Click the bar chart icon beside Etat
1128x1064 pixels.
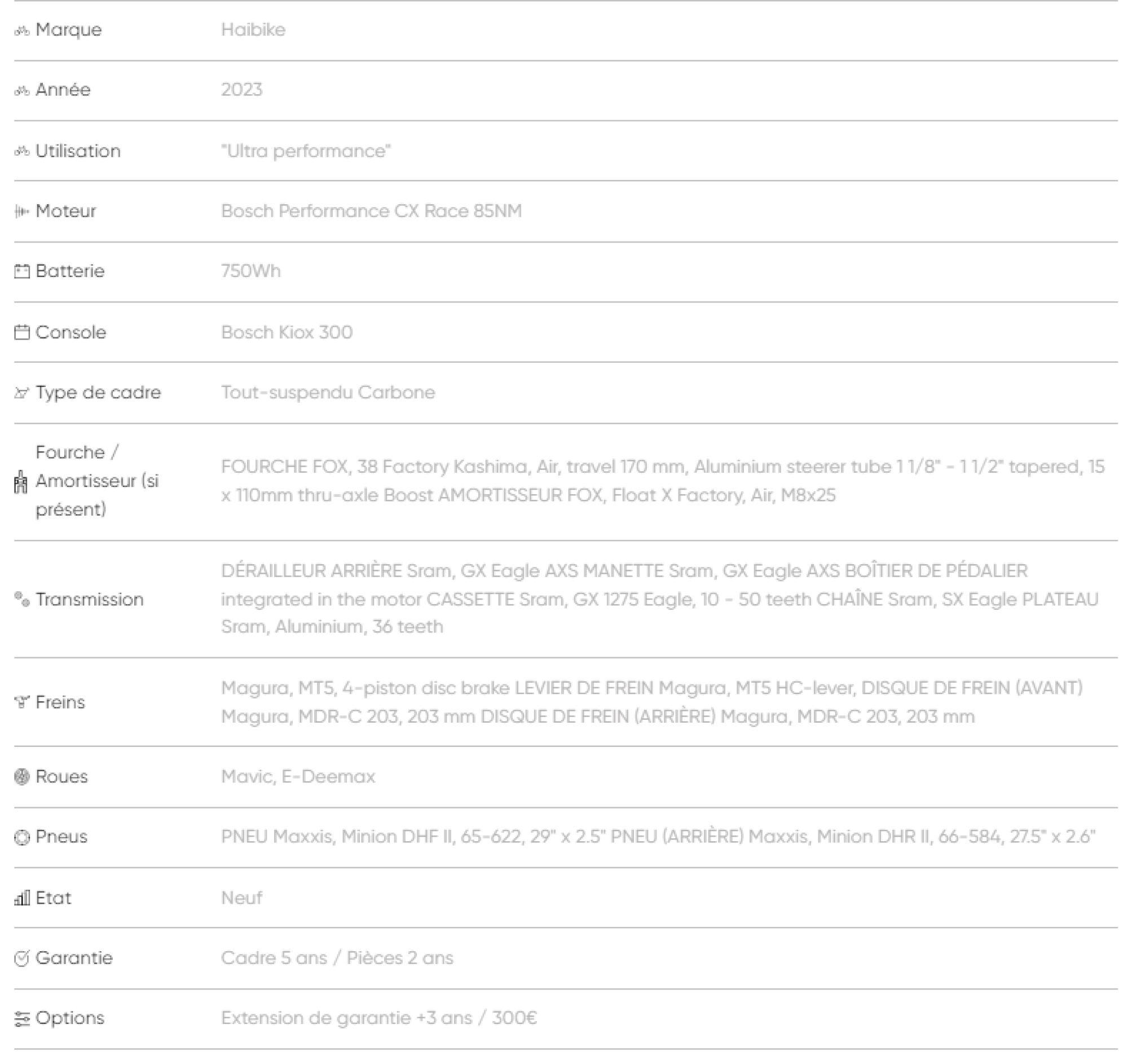pyautogui.click(x=21, y=898)
